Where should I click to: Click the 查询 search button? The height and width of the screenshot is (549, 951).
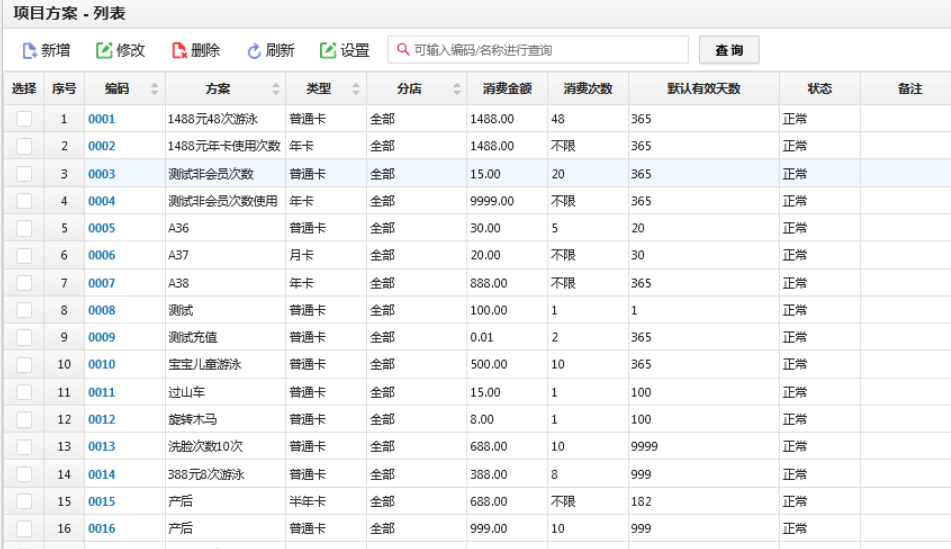click(x=729, y=50)
